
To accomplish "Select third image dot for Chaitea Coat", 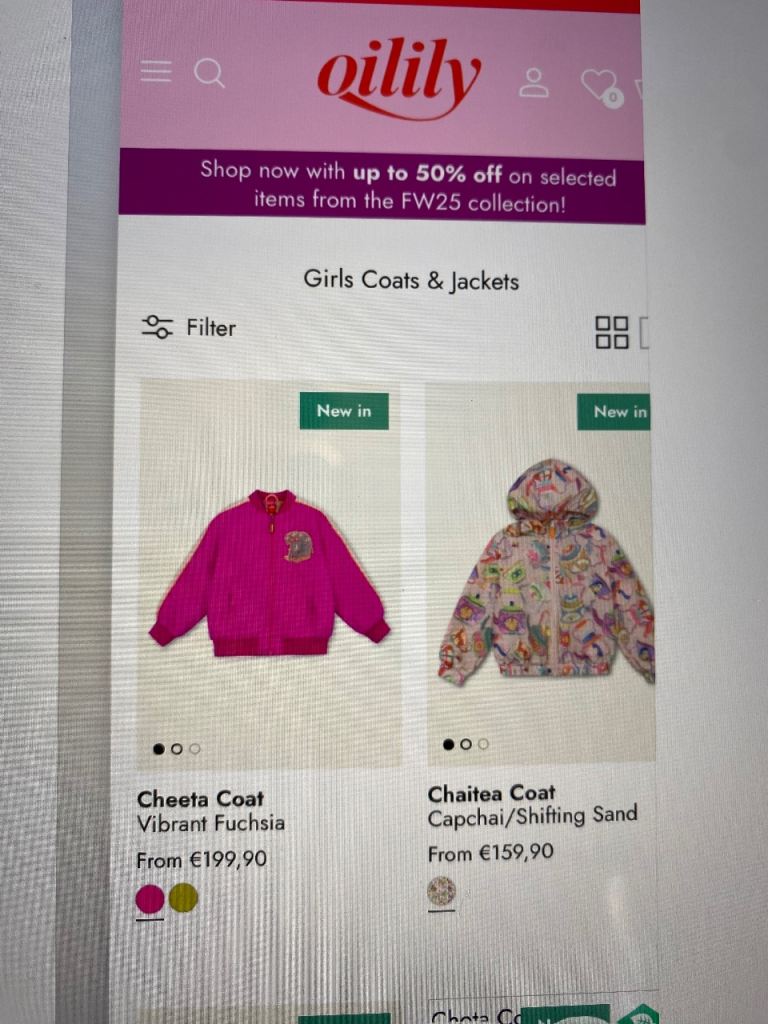I will (x=483, y=744).
